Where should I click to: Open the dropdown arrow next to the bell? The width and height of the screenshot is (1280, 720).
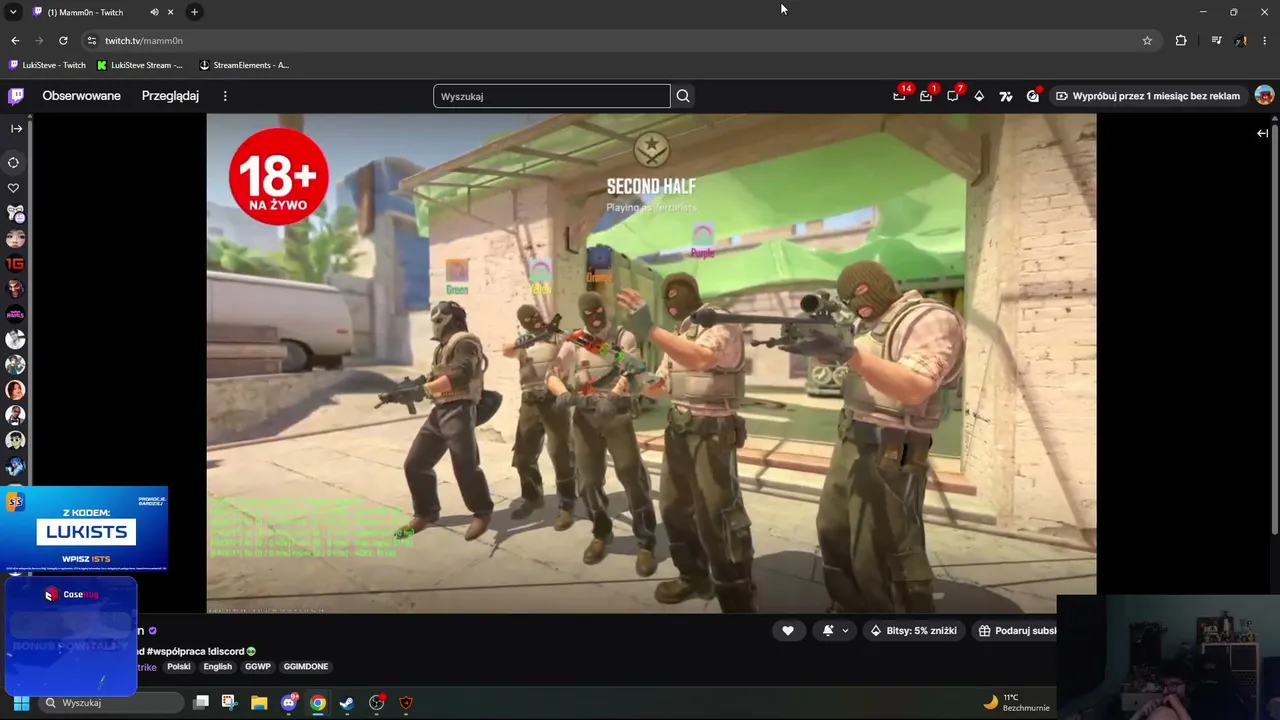(x=845, y=631)
